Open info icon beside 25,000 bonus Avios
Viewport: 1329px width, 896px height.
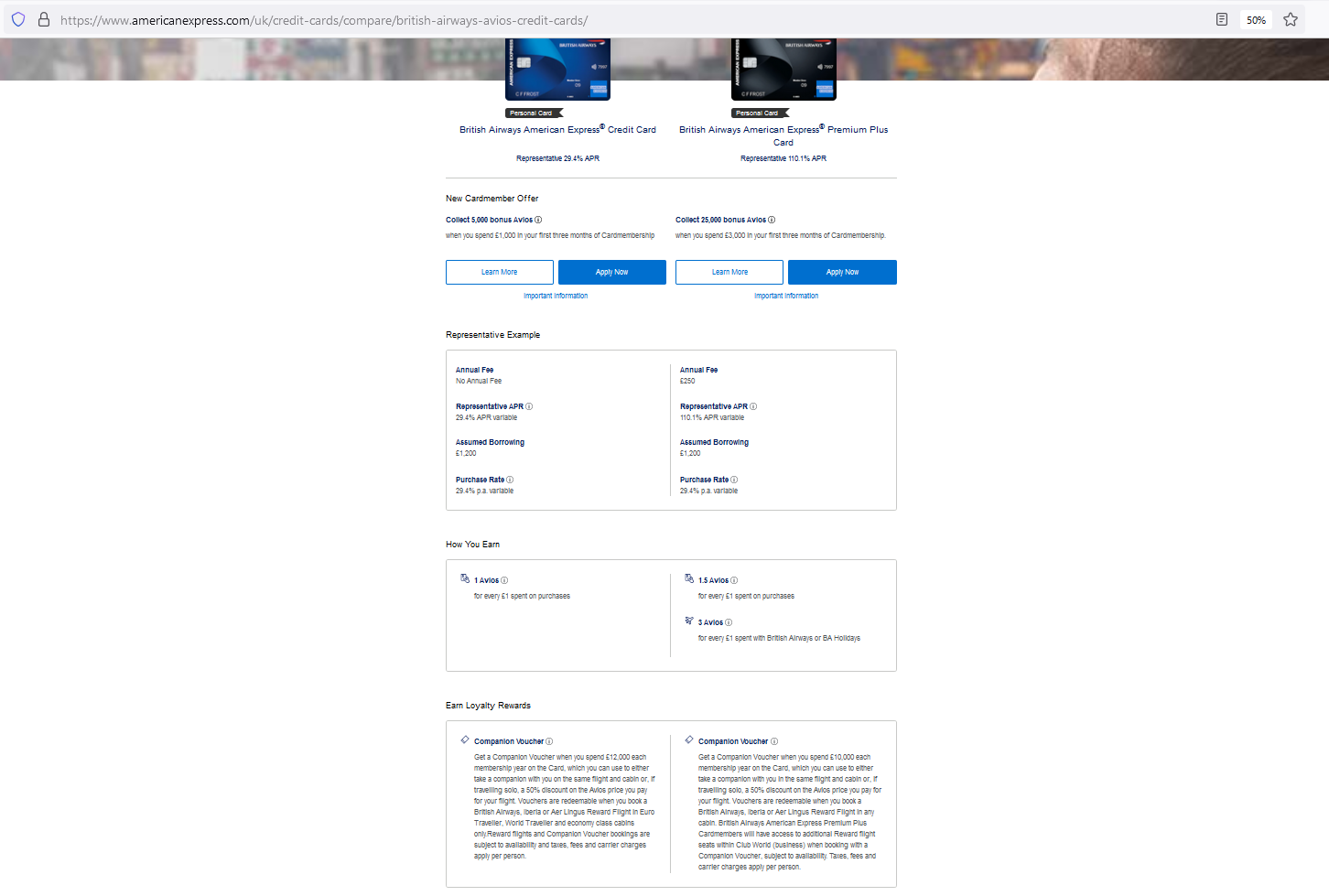tap(772, 220)
